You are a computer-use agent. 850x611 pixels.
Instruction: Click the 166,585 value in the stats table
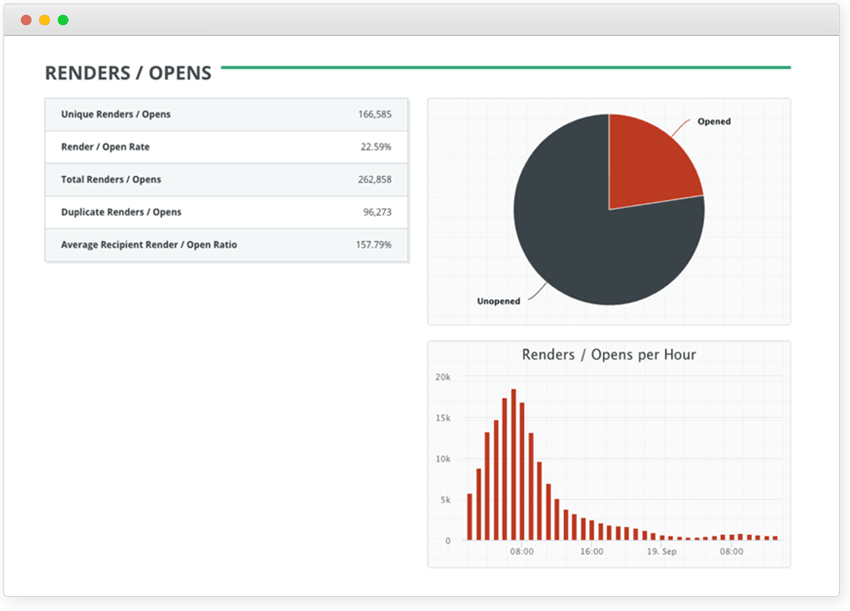[377, 114]
